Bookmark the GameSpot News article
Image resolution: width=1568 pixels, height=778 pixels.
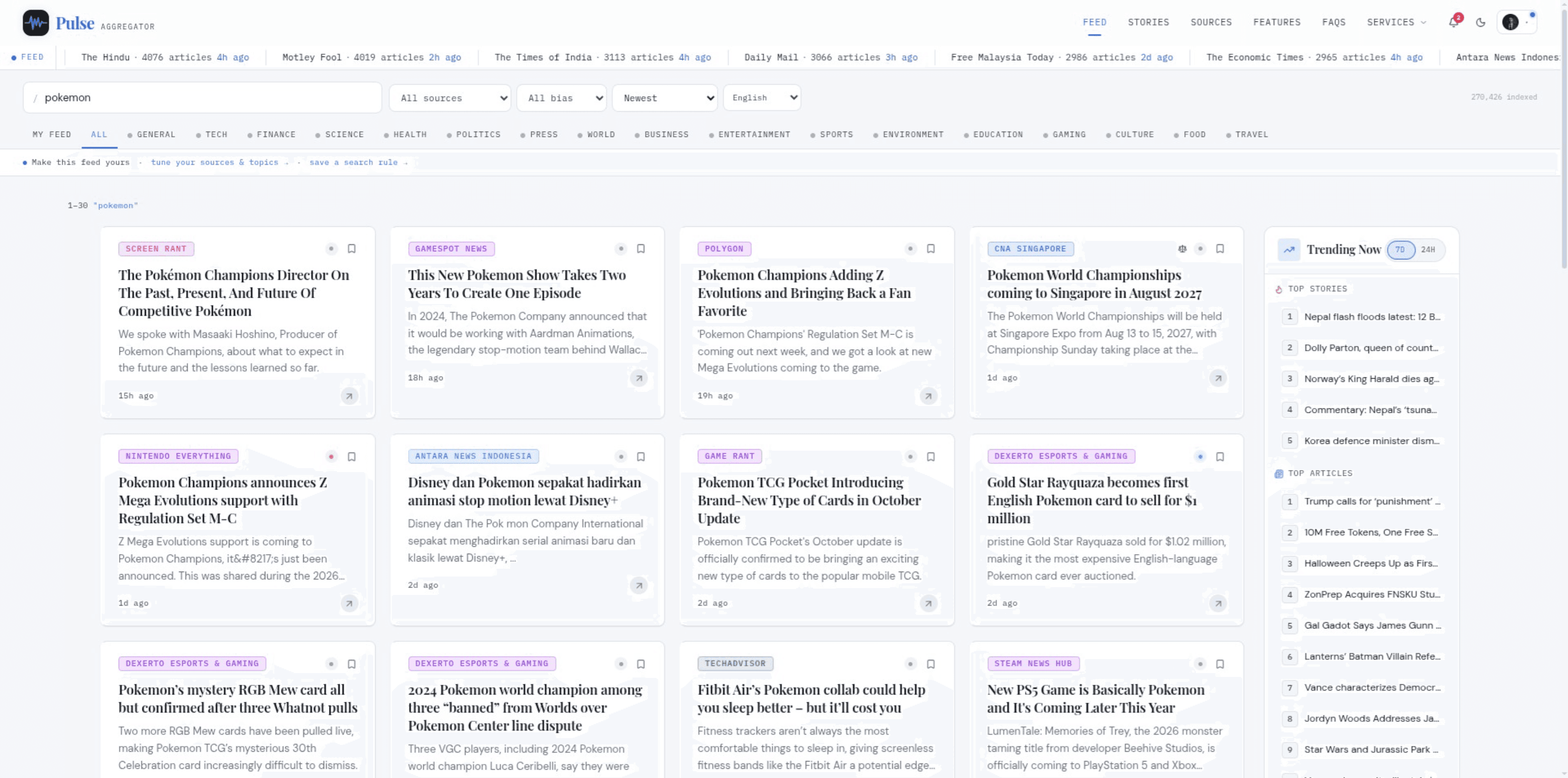pos(641,249)
